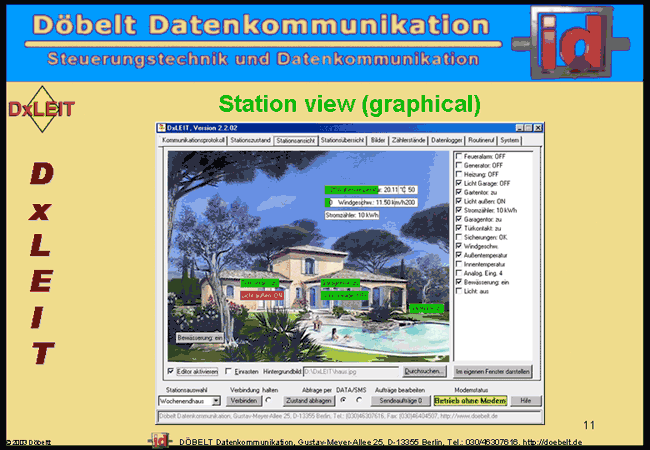Go to the Bilder tab
650x450 pixels.
(x=378, y=140)
